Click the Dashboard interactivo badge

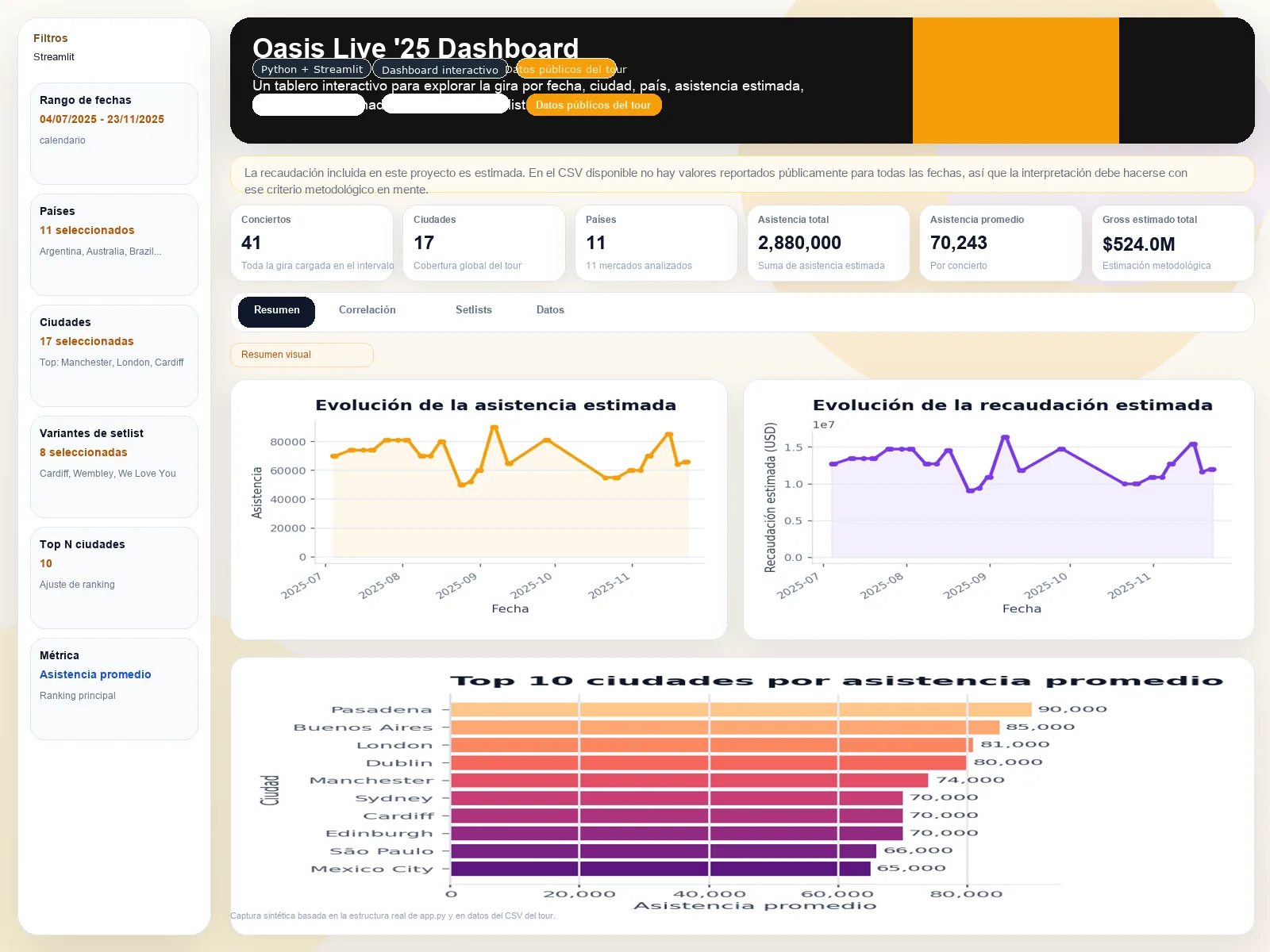coord(440,69)
